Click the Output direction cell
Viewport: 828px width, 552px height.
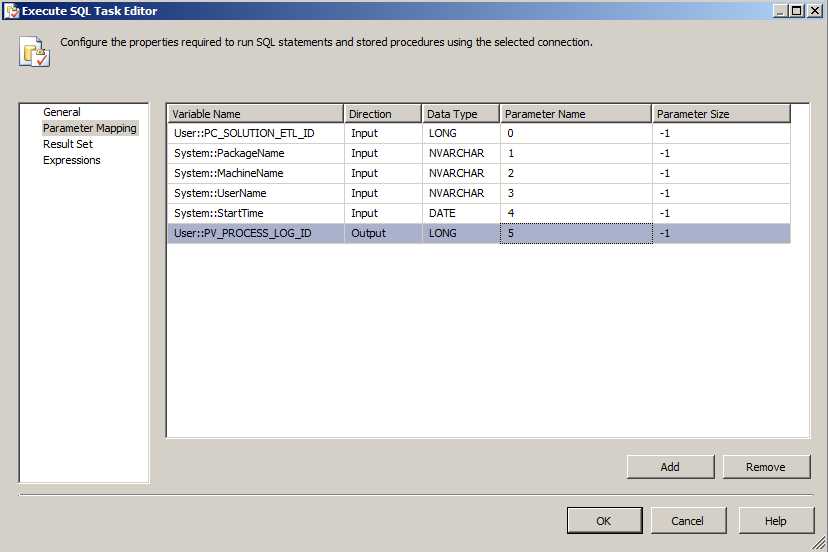pos(383,233)
